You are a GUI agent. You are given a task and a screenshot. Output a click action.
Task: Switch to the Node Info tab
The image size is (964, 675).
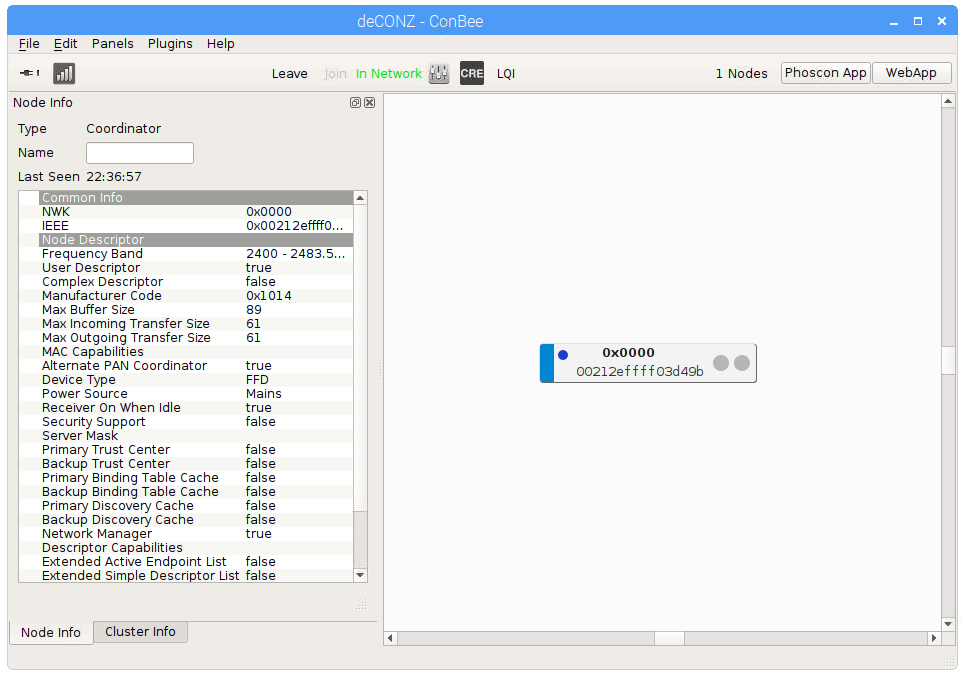pyautogui.click(x=51, y=633)
